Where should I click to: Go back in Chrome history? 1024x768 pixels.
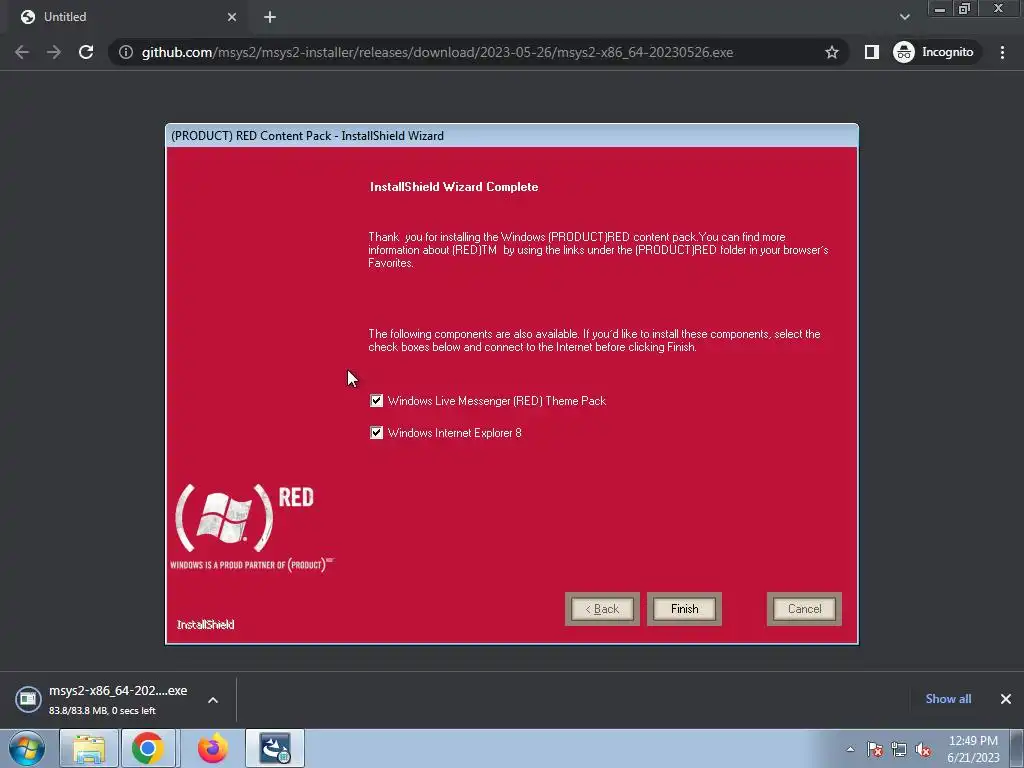22,52
